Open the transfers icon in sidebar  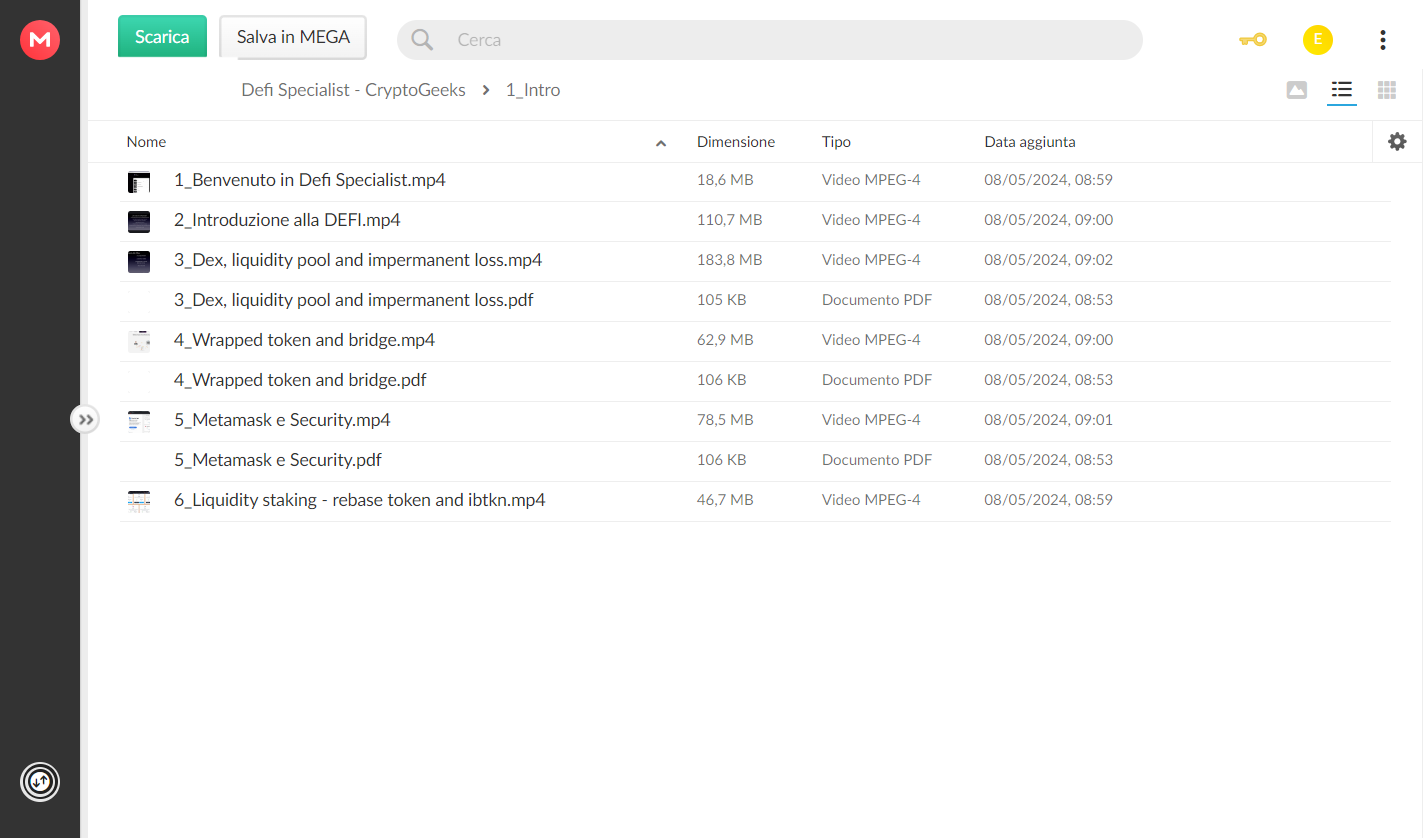click(40, 781)
